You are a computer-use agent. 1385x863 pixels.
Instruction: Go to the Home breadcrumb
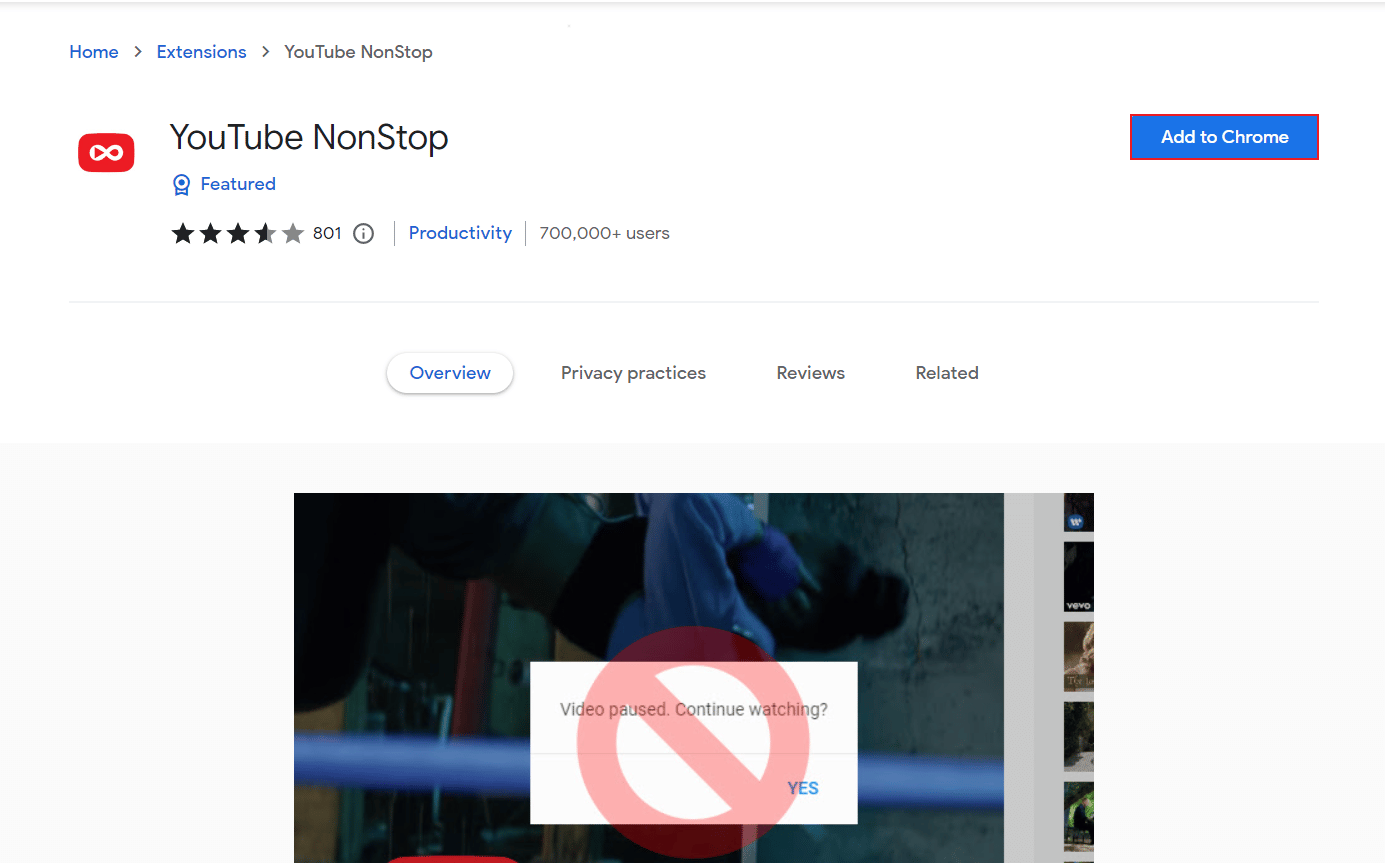point(94,52)
